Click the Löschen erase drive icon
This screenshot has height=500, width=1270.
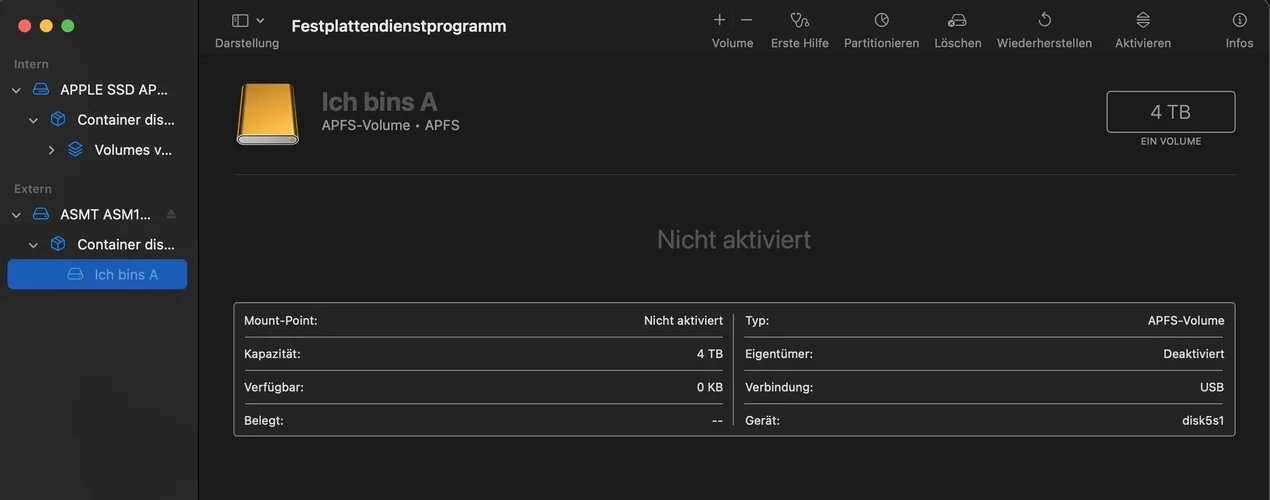[x=957, y=20]
